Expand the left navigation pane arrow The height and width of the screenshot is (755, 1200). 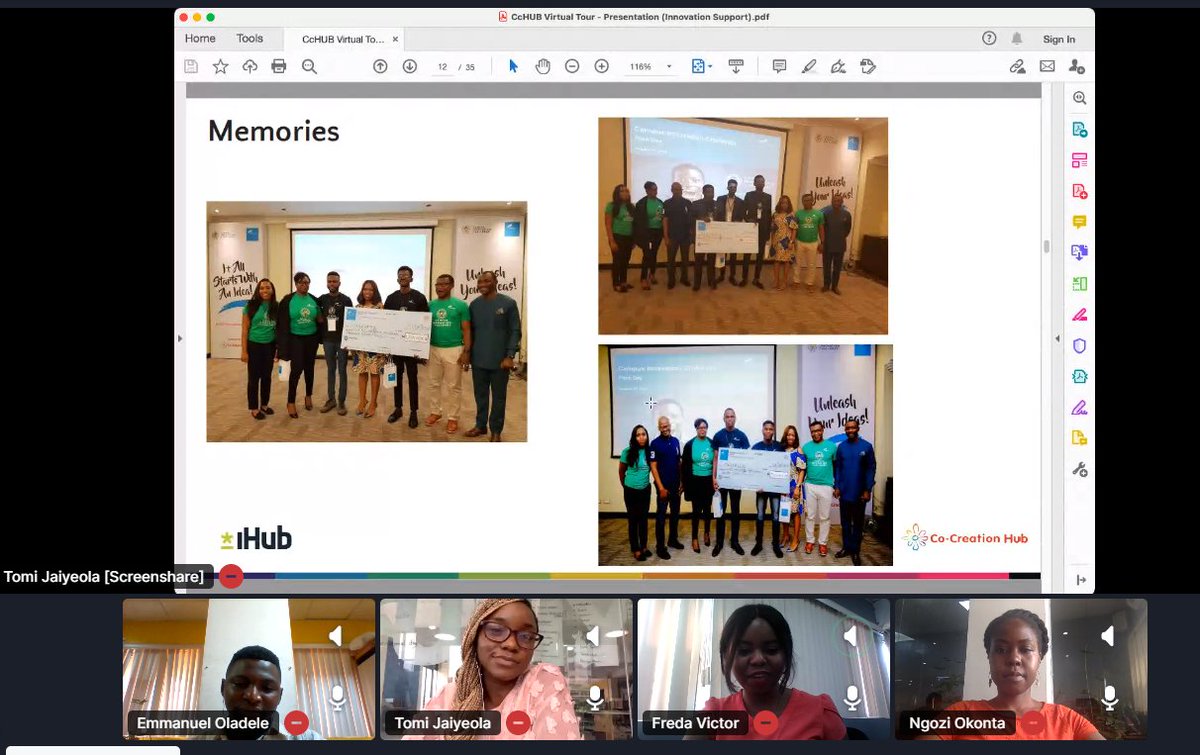180,339
